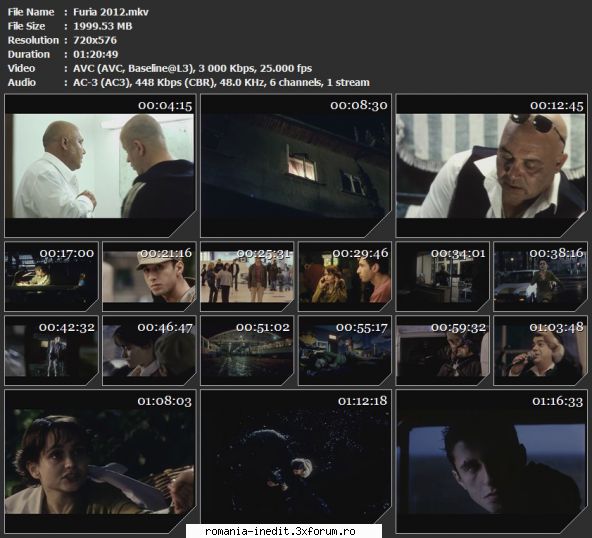Choose the 00:55:17 thumbnail
The image size is (592, 538).
pos(345,350)
